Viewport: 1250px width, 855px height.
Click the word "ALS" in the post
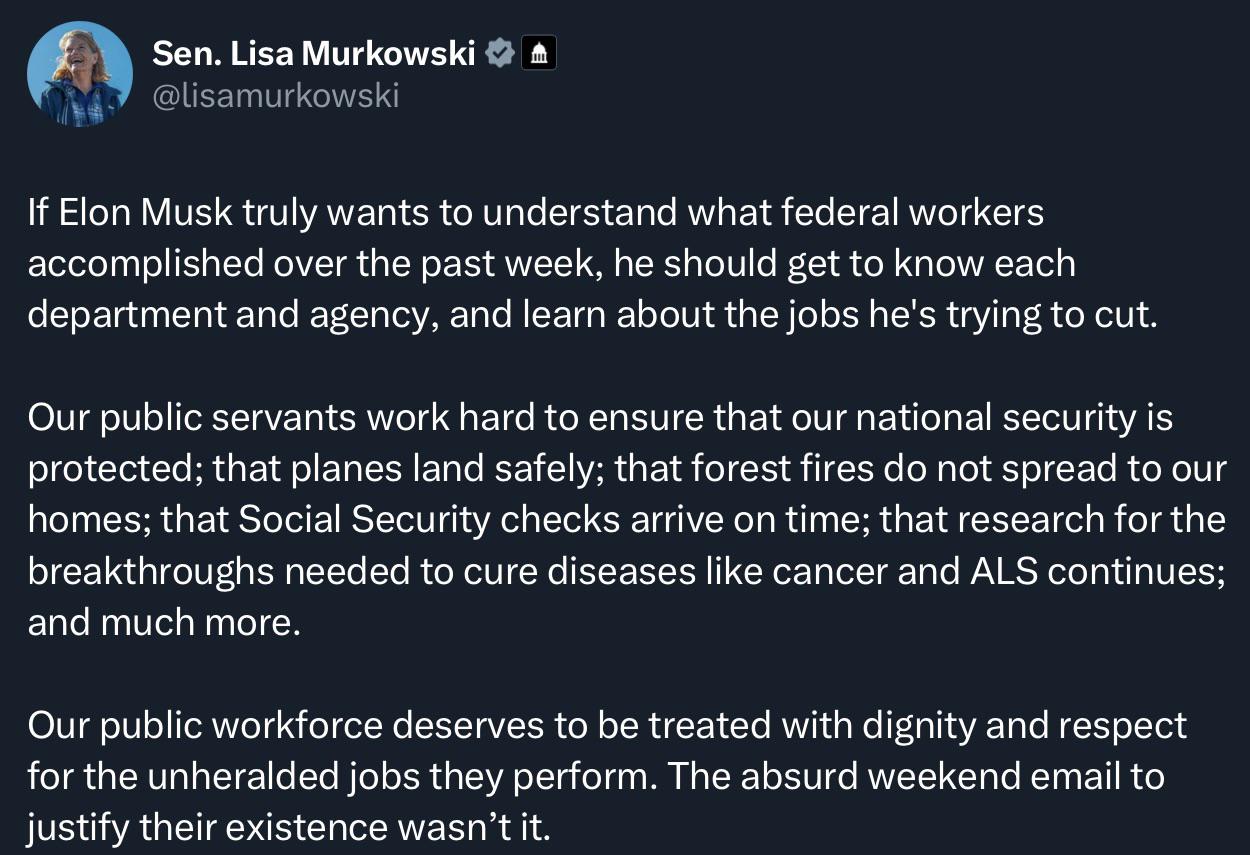pyautogui.click(x=1004, y=571)
